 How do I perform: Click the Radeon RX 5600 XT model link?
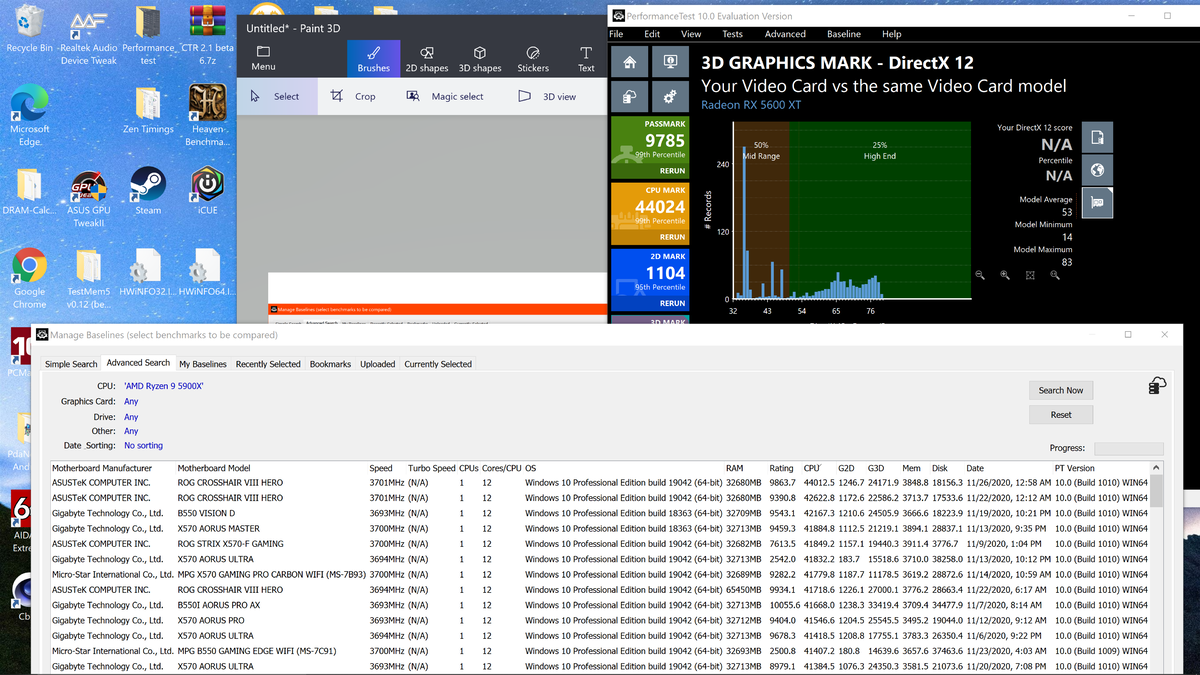[751, 105]
